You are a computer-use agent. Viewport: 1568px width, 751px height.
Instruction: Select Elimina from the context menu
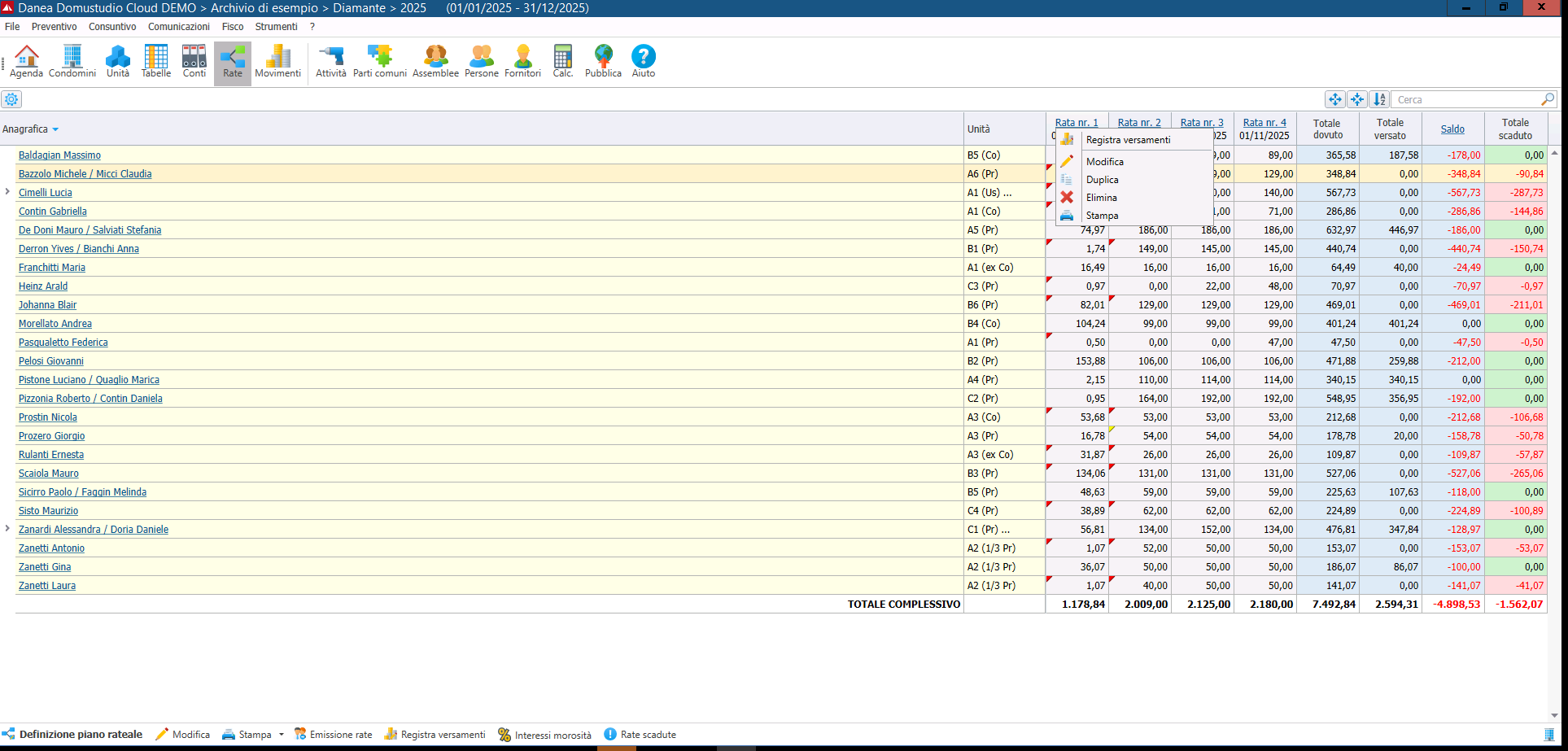(x=1101, y=198)
